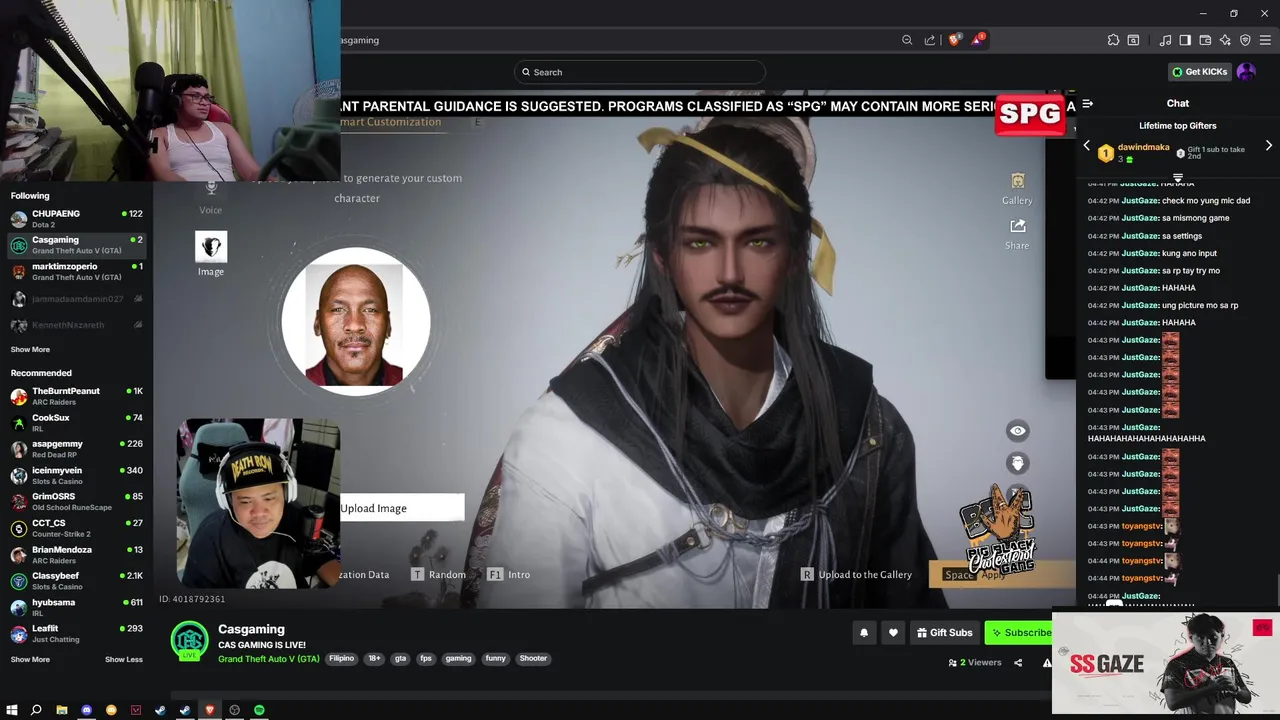Collapse Recommended channels with Show Less
The height and width of the screenshot is (720, 1280).
pos(124,660)
